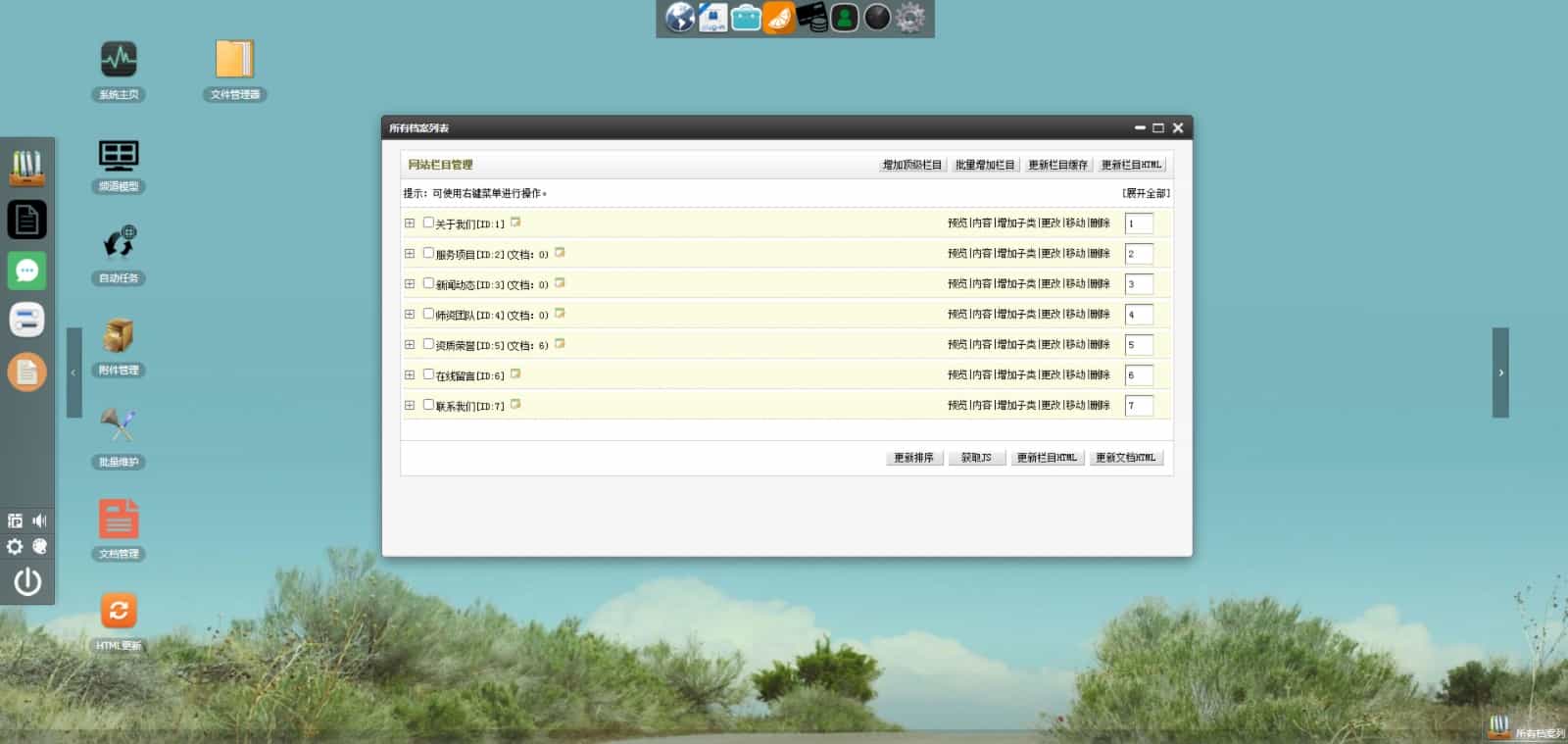Open the 附件管理 box icon
The image size is (1568, 744).
click(x=119, y=335)
